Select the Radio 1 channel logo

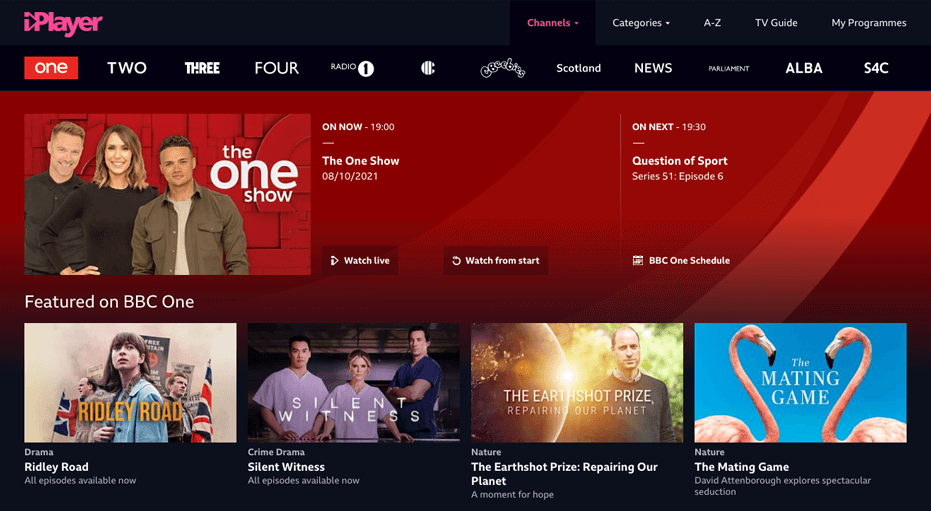coord(352,68)
